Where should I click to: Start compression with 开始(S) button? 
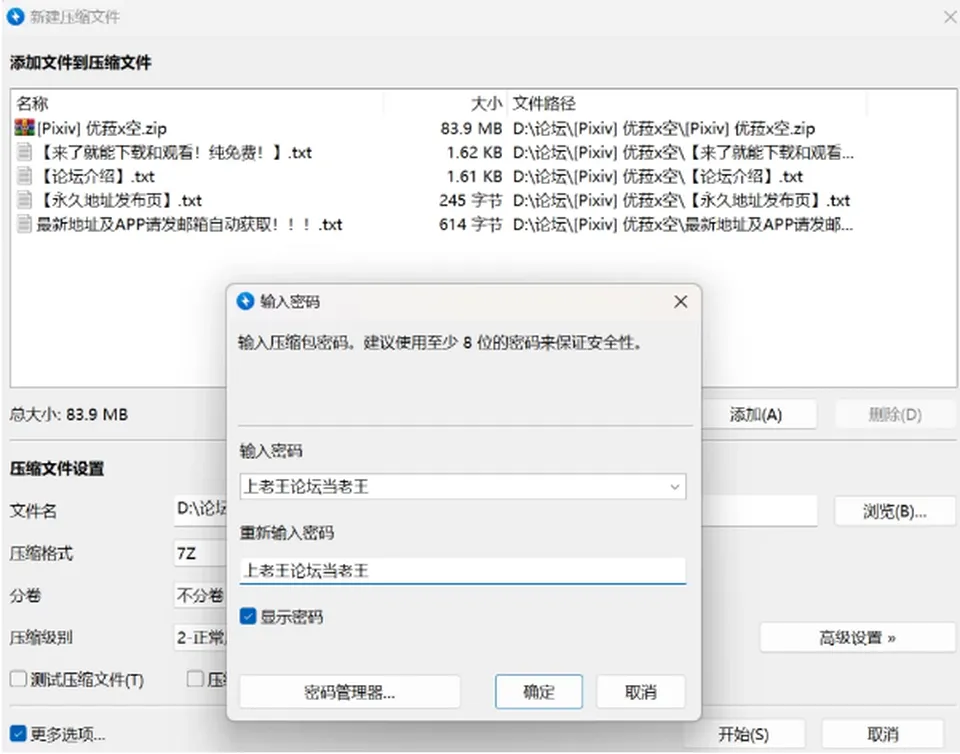(743, 734)
